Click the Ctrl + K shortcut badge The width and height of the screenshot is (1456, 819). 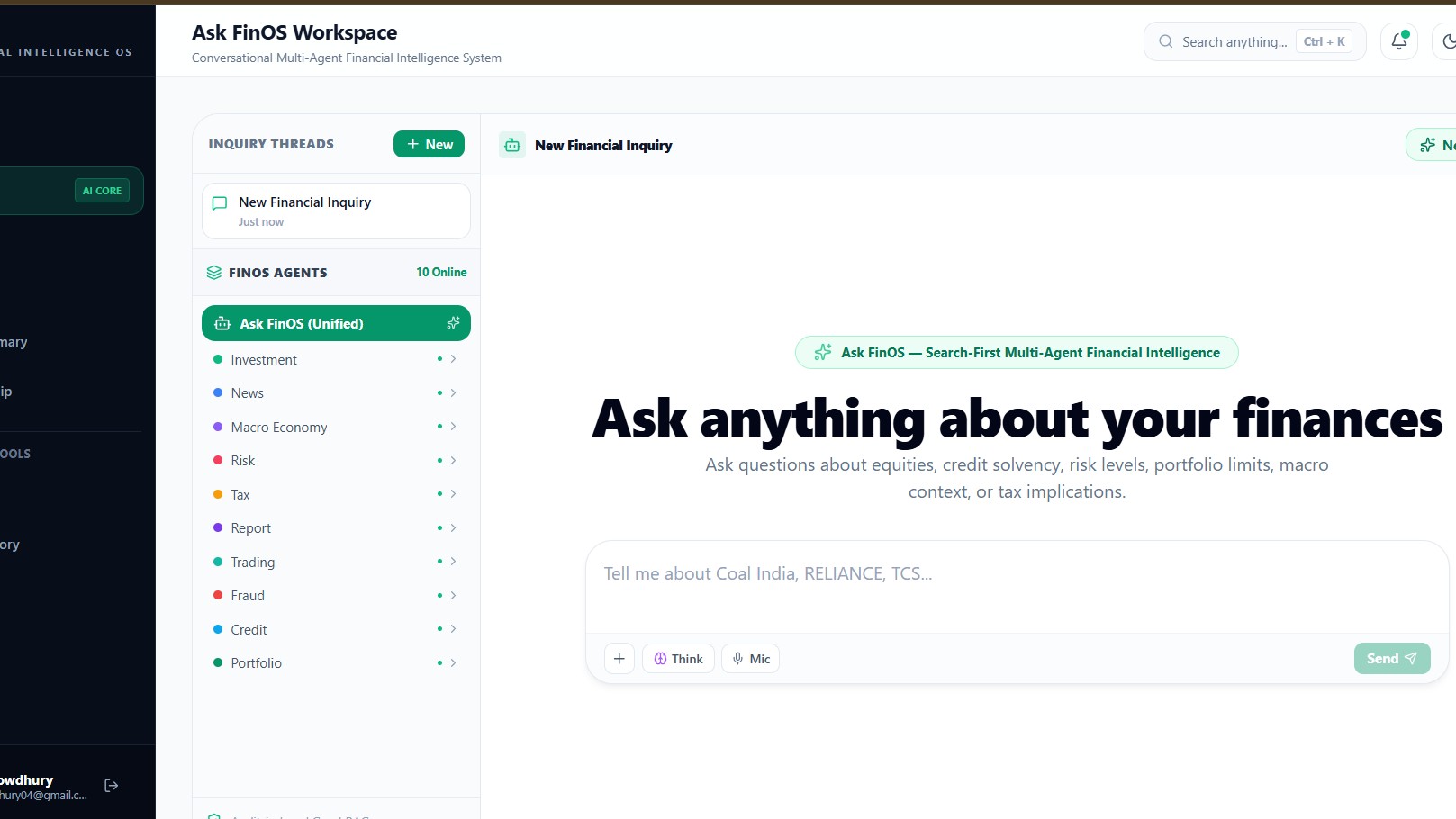(x=1324, y=41)
